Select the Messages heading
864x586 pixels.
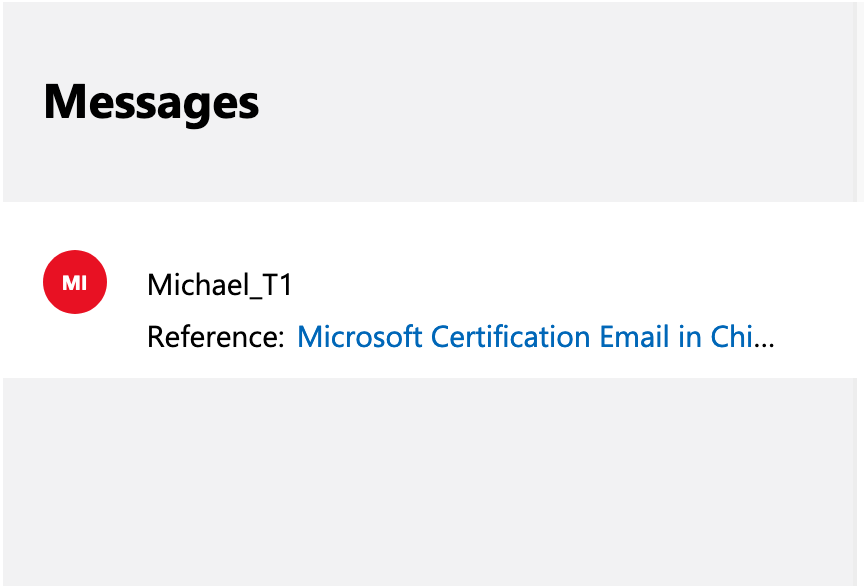(x=151, y=104)
